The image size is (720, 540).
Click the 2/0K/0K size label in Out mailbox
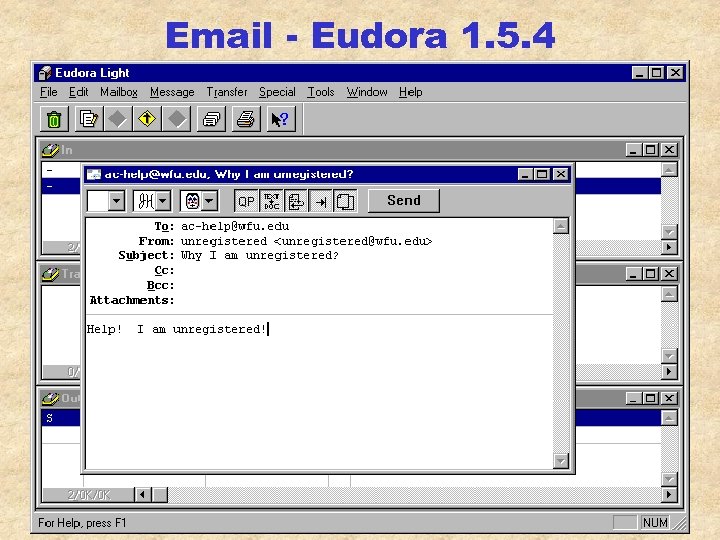[89, 495]
